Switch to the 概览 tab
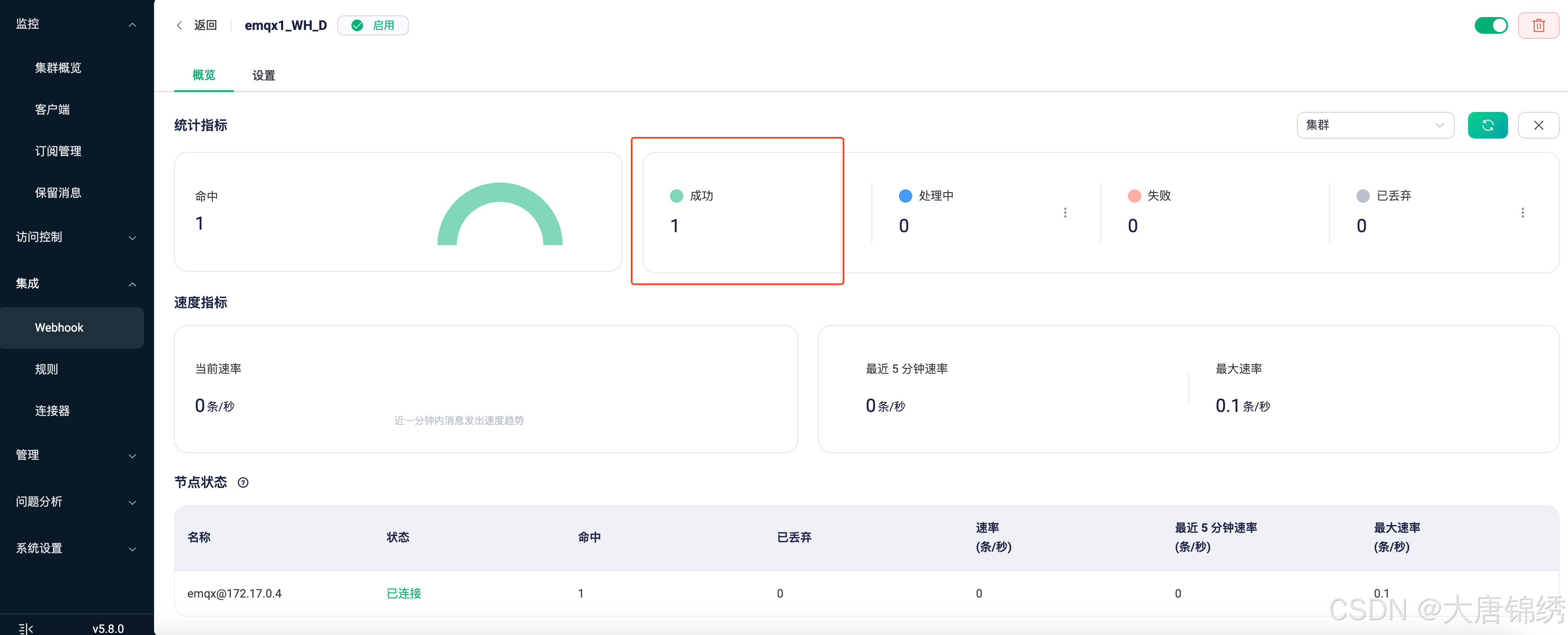This screenshot has width=1568, height=635. pyautogui.click(x=203, y=75)
